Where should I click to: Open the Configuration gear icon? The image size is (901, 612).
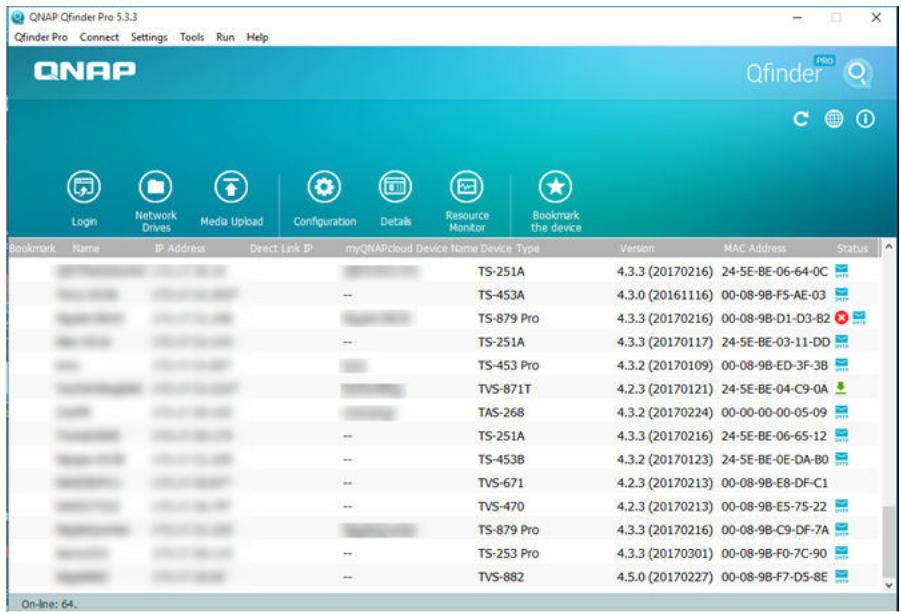point(324,187)
